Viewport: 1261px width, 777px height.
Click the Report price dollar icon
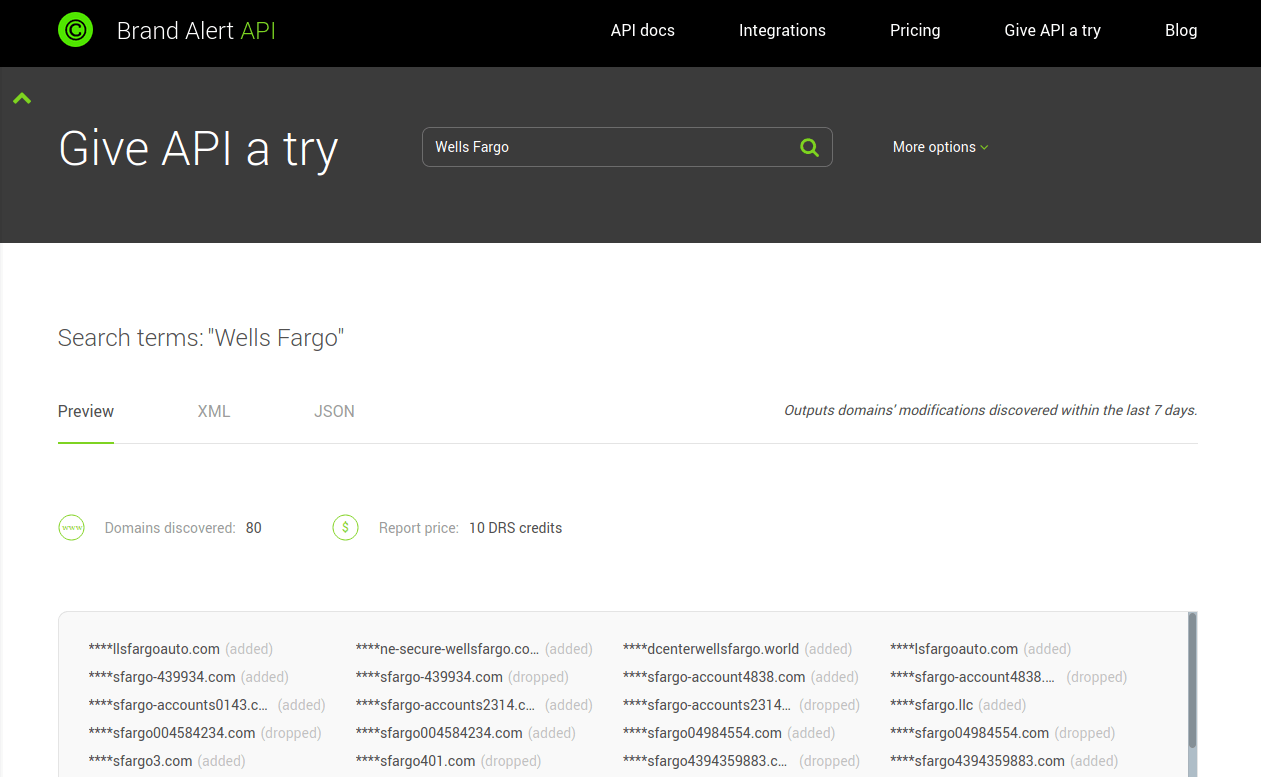click(345, 527)
